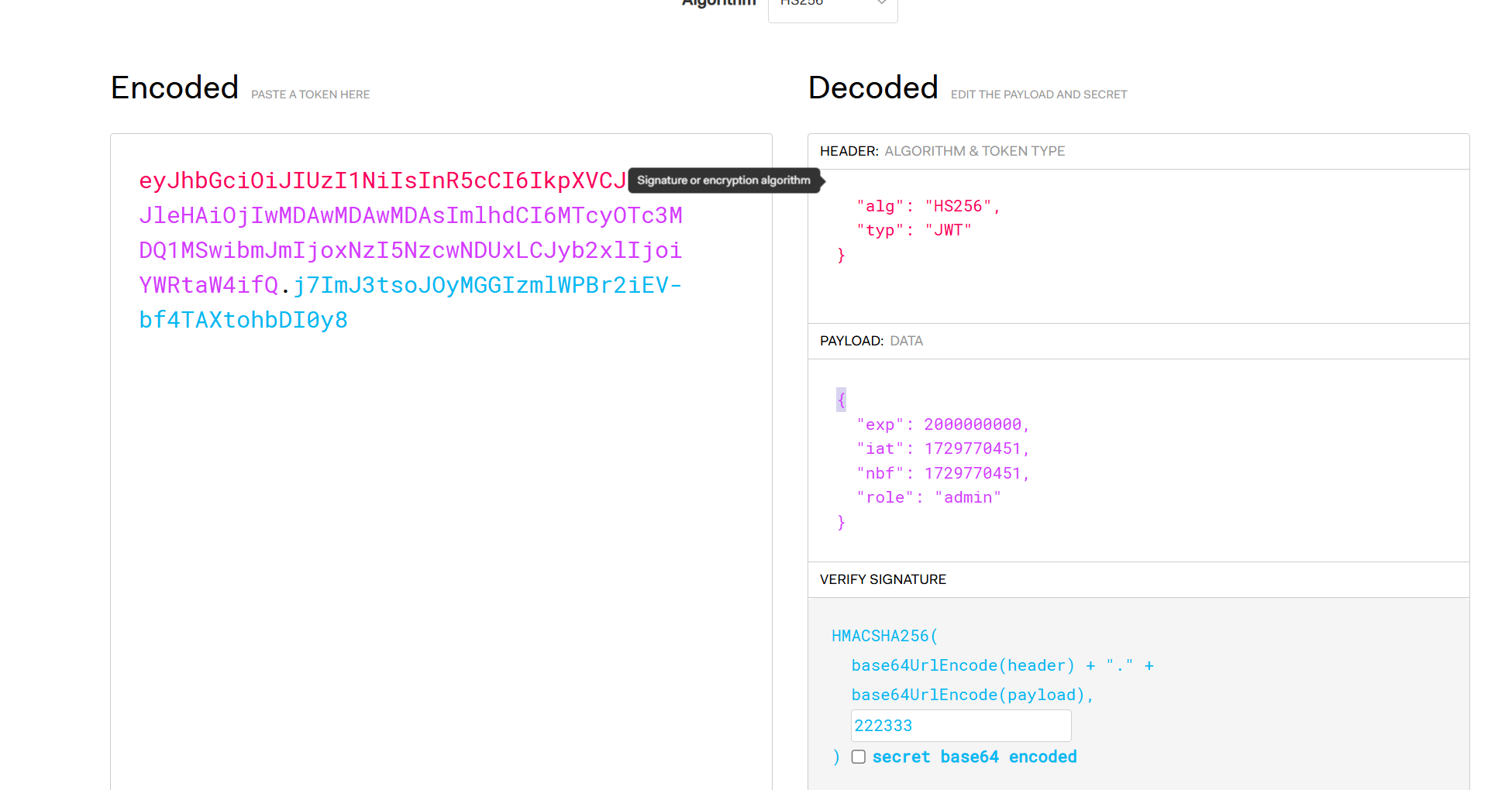This screenshot has width=1512, height=790.
Task: Click the '"iat": 1729770451' payload line
Action: pos(943,448)
